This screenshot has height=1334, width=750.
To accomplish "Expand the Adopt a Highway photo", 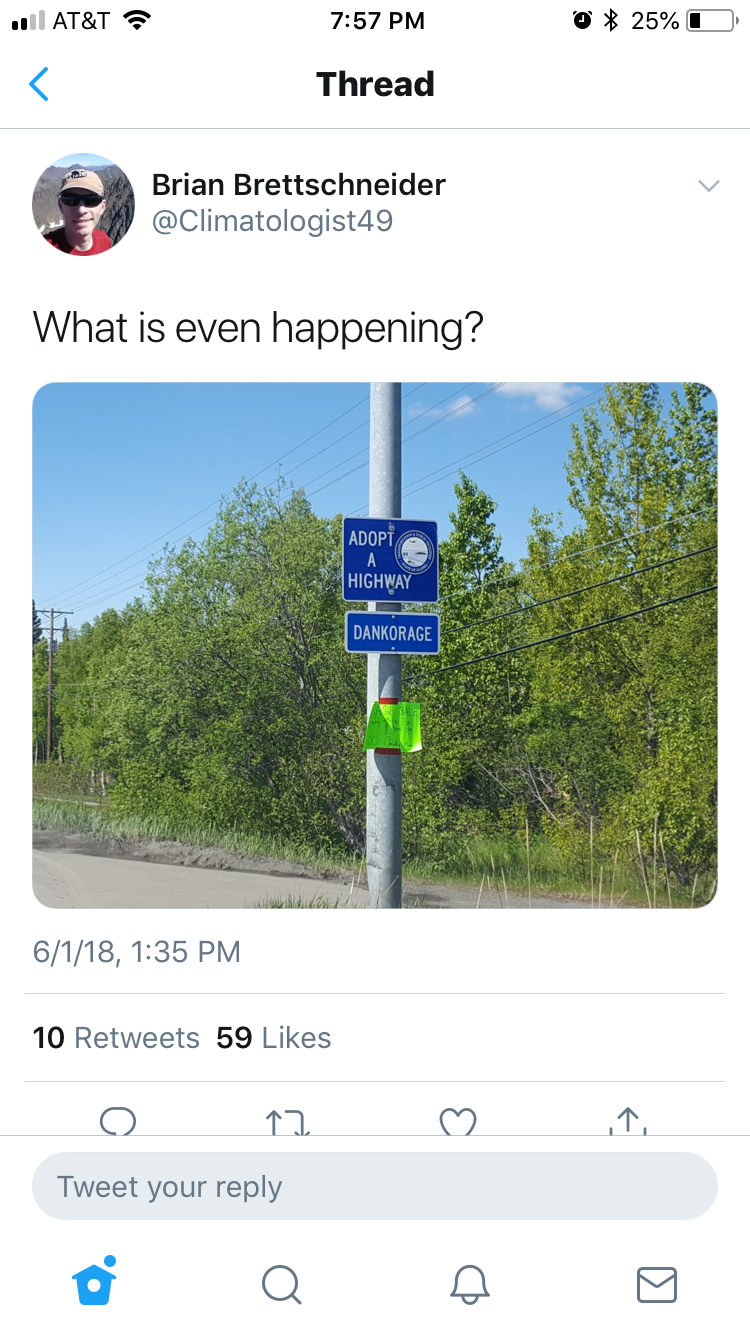I will (x=375, y=645).
